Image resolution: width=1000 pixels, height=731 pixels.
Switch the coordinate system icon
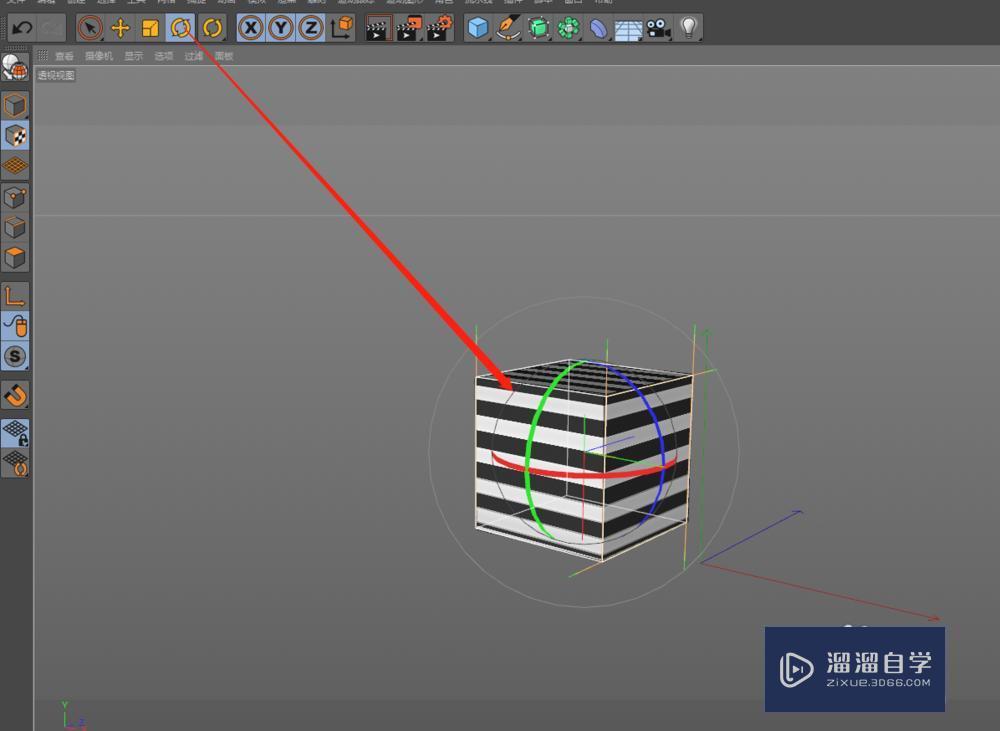[342, 28]
